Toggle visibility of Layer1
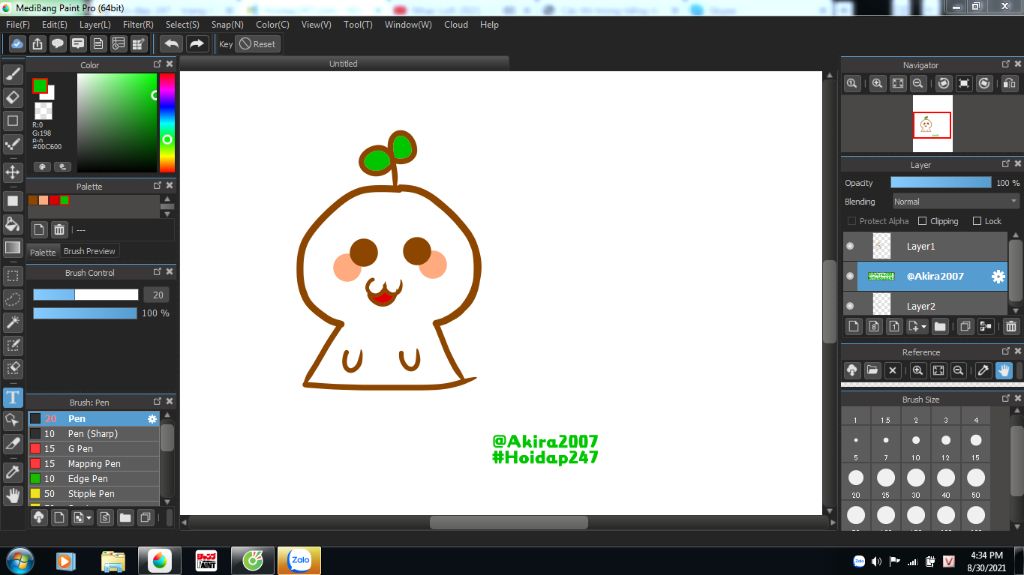Image resolution: width=1024 pixels, height=575 pixels. (850, 246)
